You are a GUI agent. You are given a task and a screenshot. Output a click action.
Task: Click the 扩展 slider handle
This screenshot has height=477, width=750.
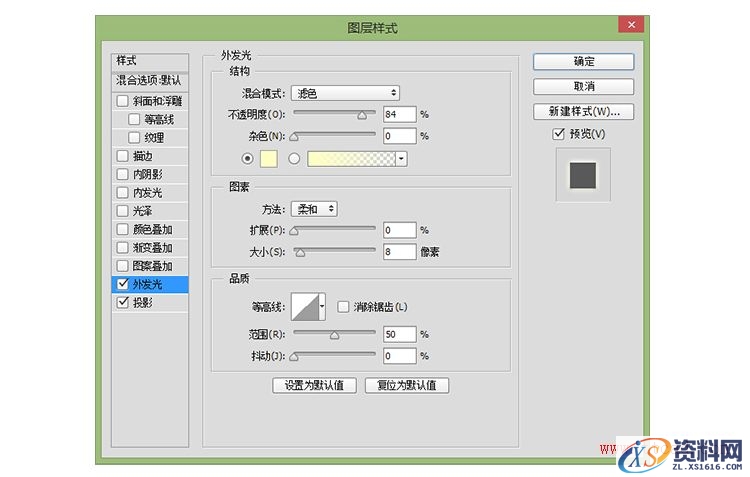294,232
